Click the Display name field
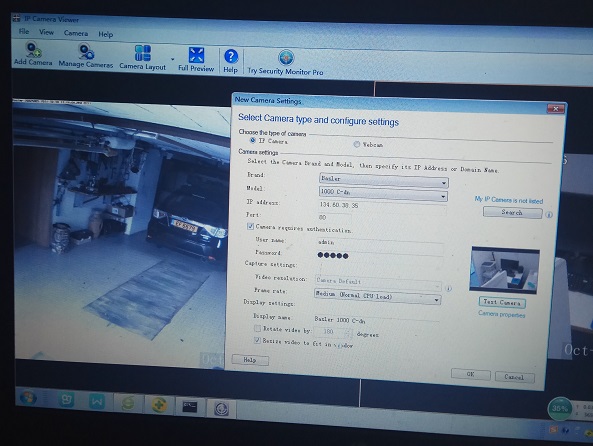The width and height of the screenshot is (593, 446). tap(376, 320)
